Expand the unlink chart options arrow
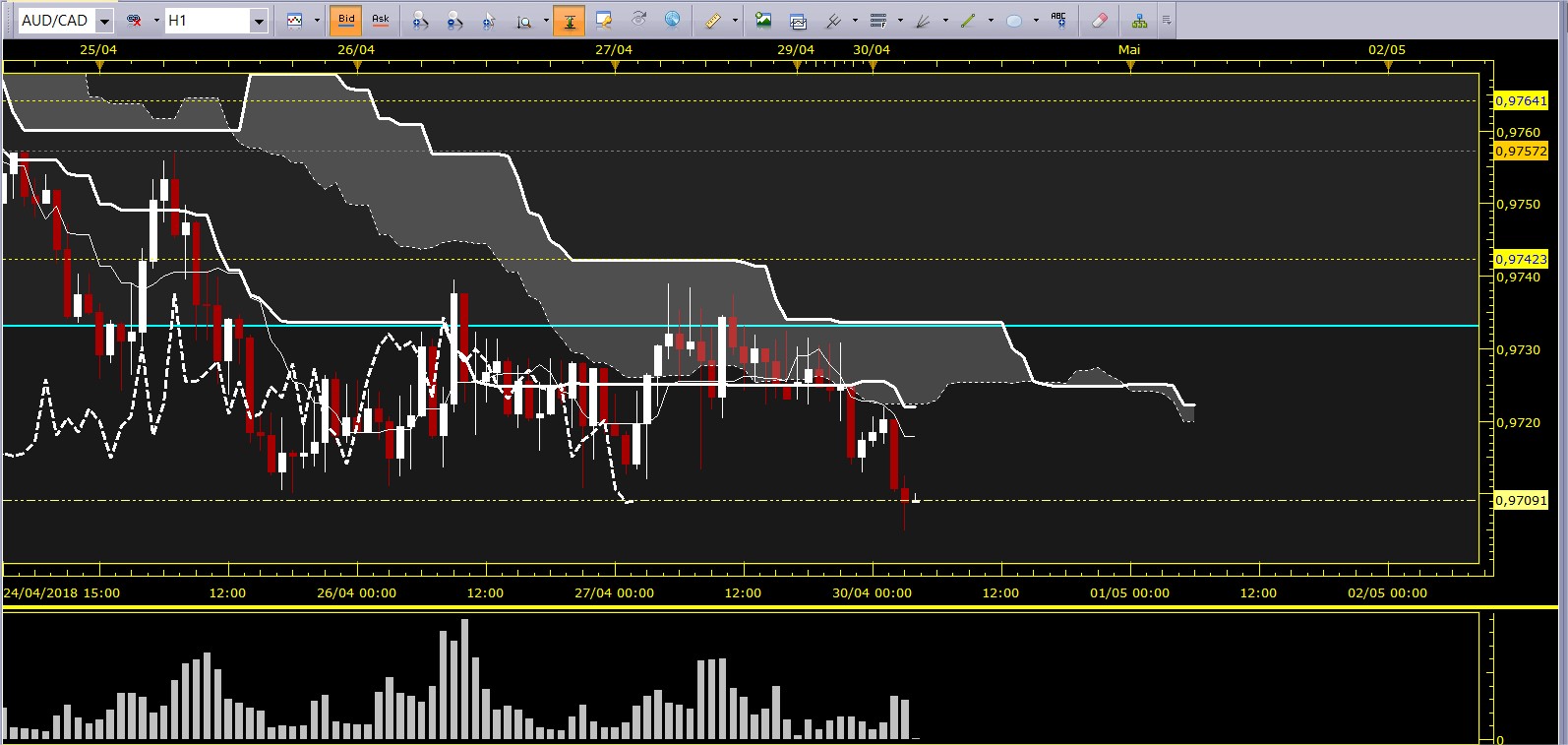The image size is (1568, 745). pyautogui.click(x=155, y=21)
